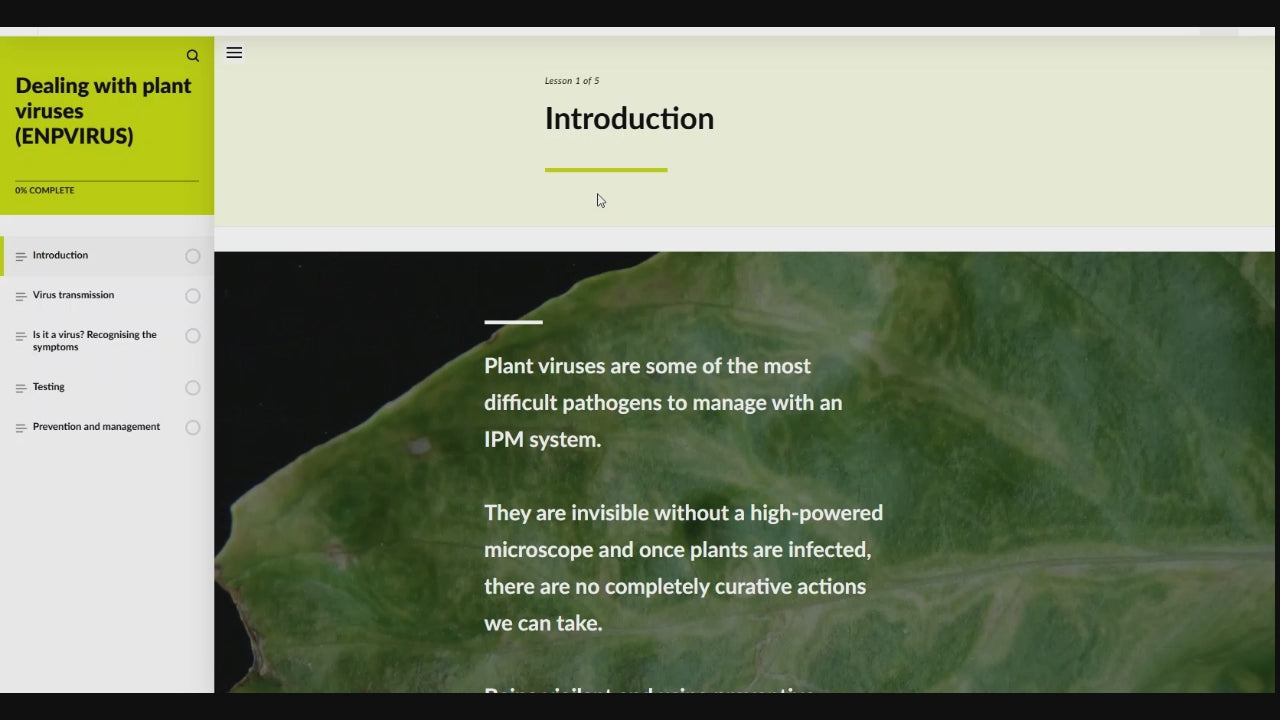Click the search magnifier icon in sidebar

(x=193, y=56)
